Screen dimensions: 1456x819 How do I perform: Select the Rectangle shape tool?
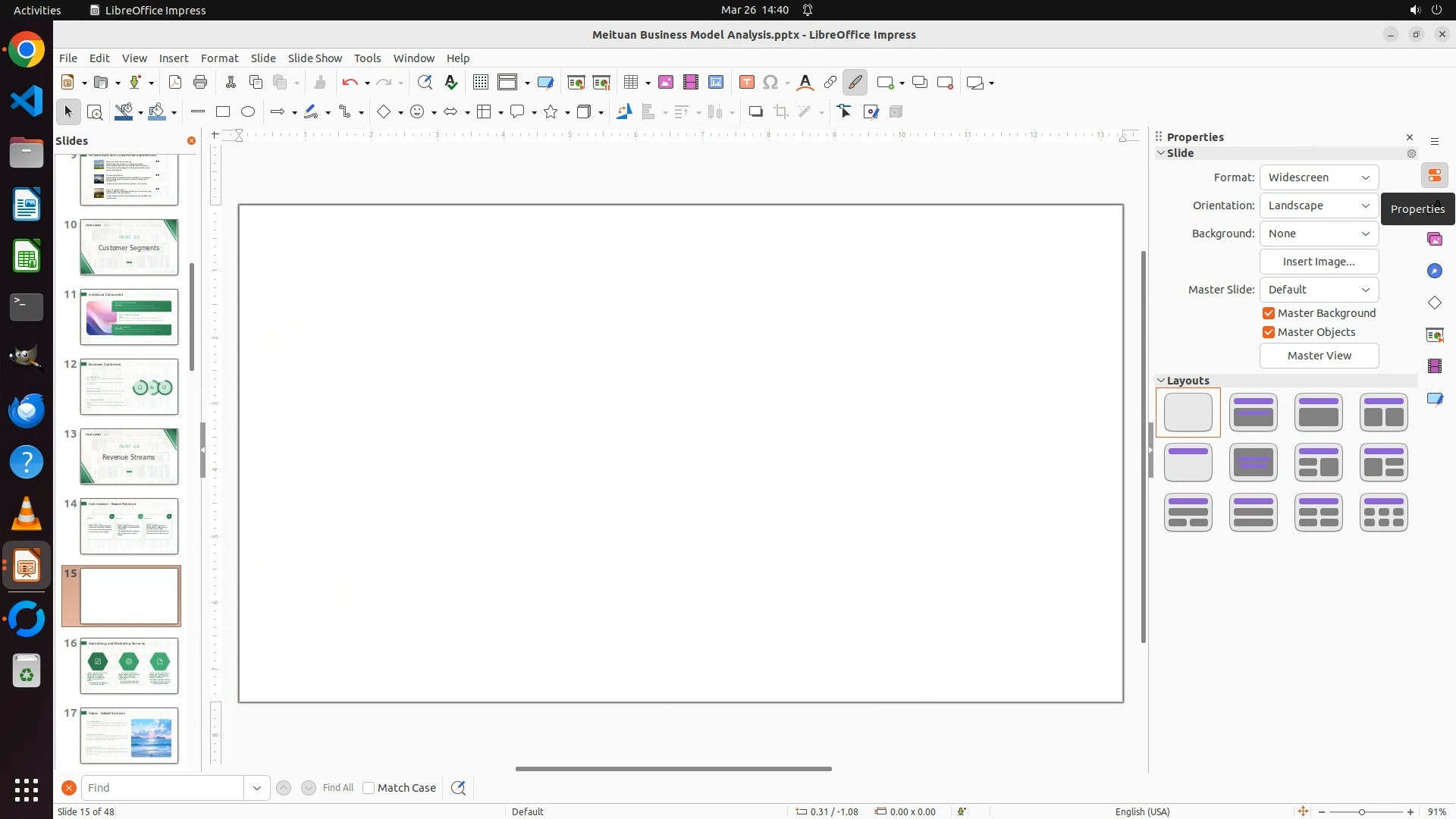pyautogui.click(x=223, y=111)
